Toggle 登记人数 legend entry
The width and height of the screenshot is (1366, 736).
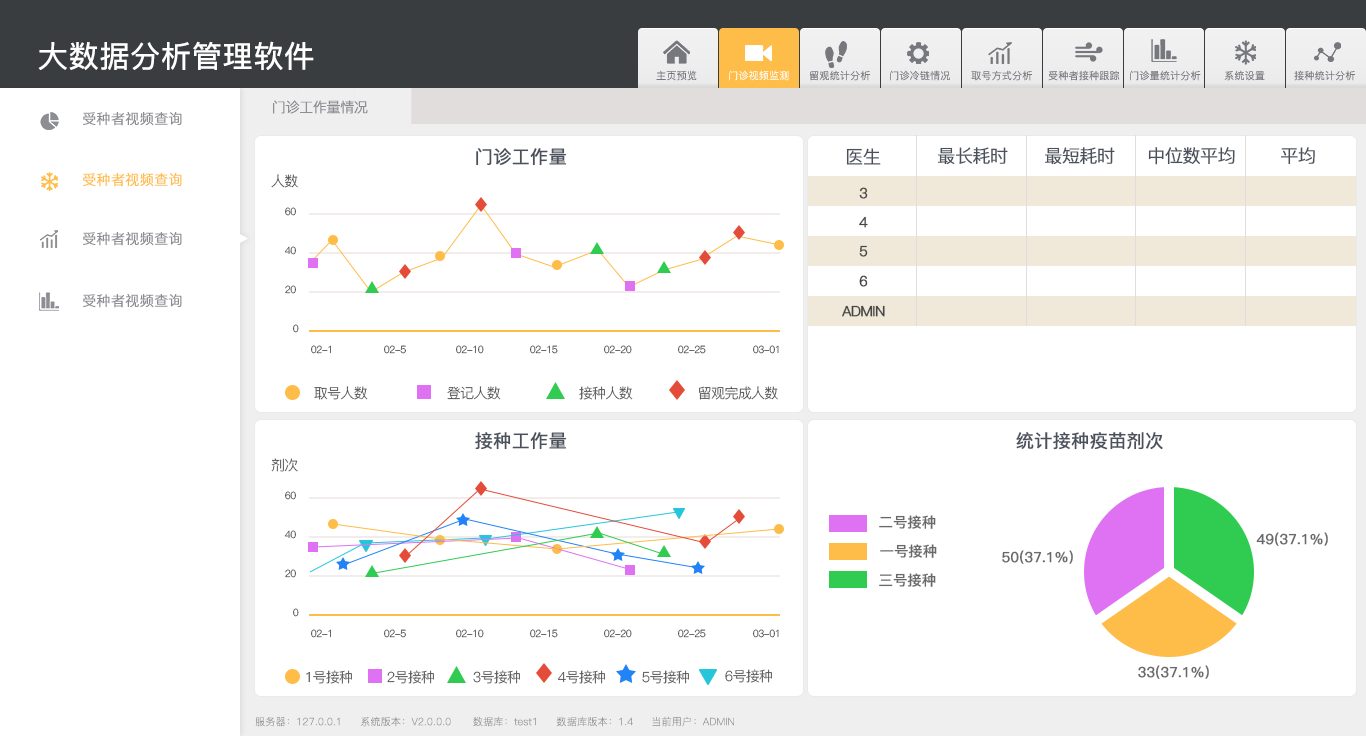(459, 393)
